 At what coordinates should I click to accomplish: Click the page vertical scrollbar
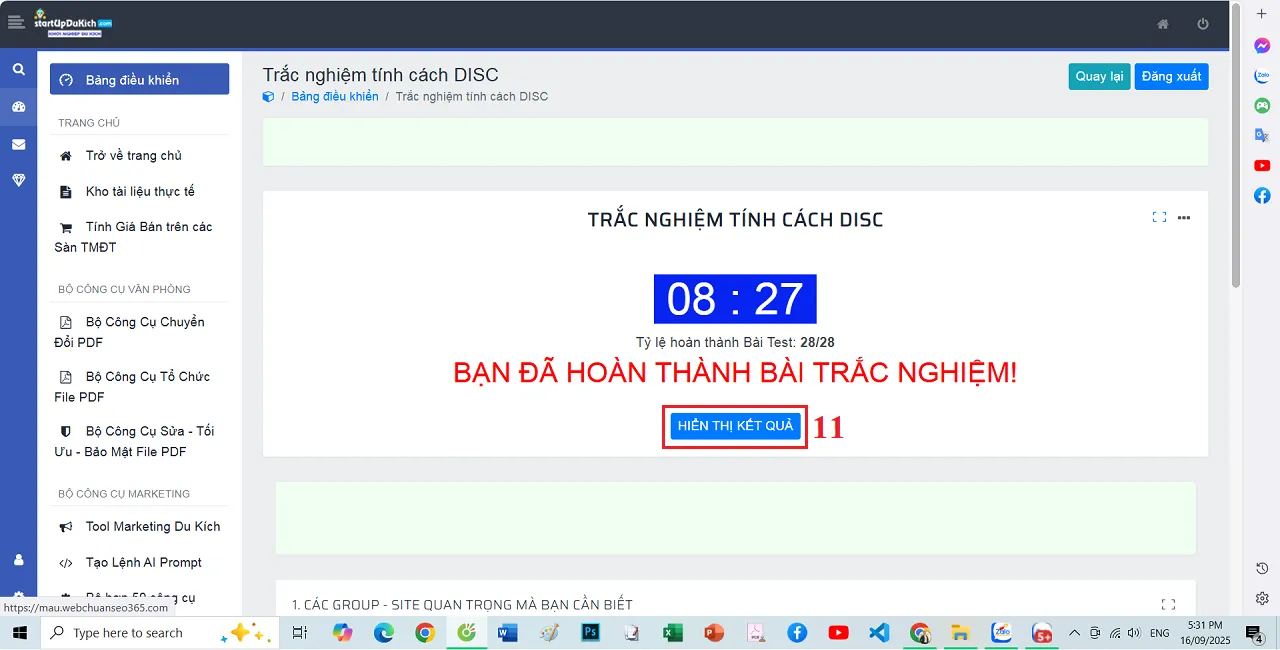tap(1236, 145)
